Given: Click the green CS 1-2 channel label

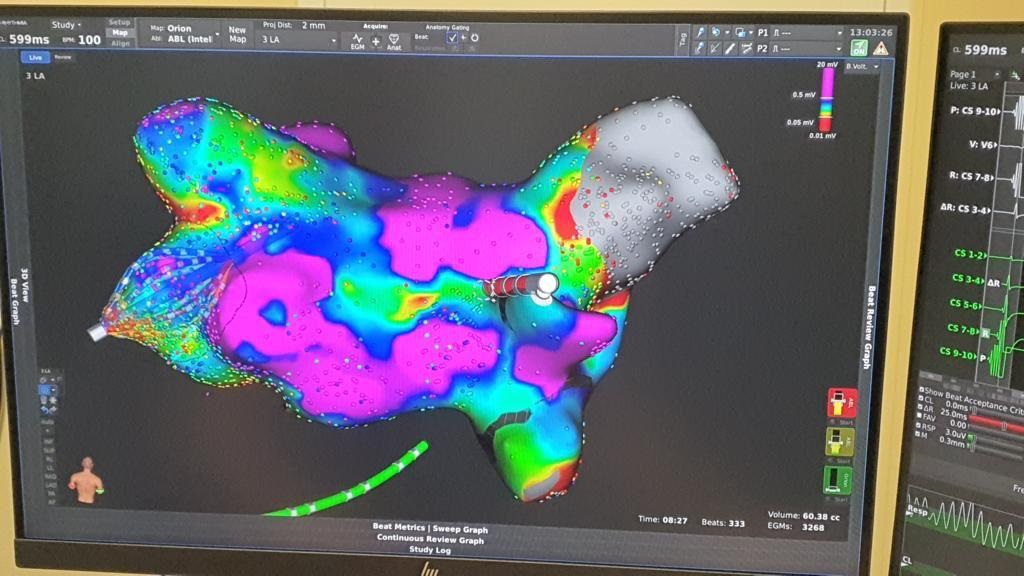Looking at the screenshot, I should pyautogui.click(x=970, y=253).
